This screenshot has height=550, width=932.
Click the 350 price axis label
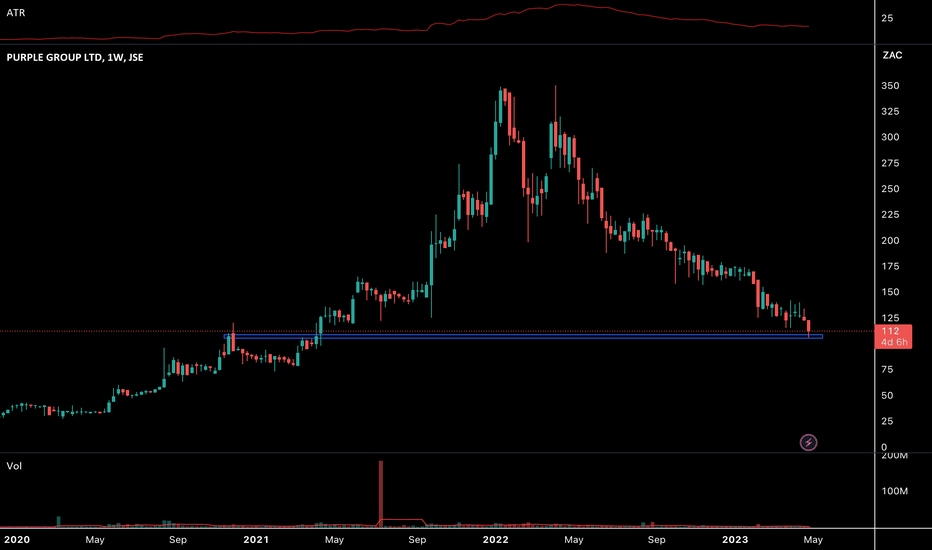(890, 86)
